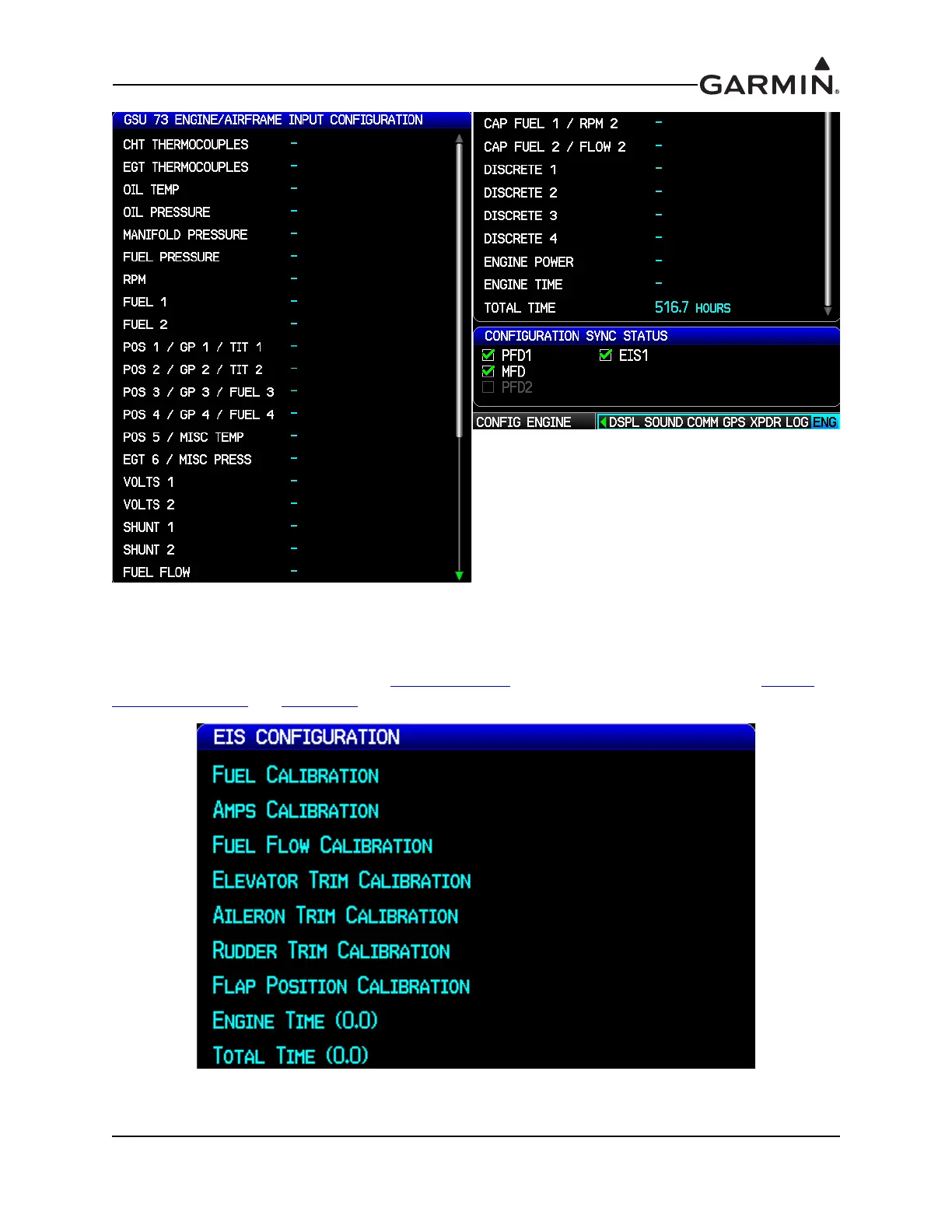Open Aileron Trim Calibration menu entry
The image size is (952, 1232).
coord(335,915)
